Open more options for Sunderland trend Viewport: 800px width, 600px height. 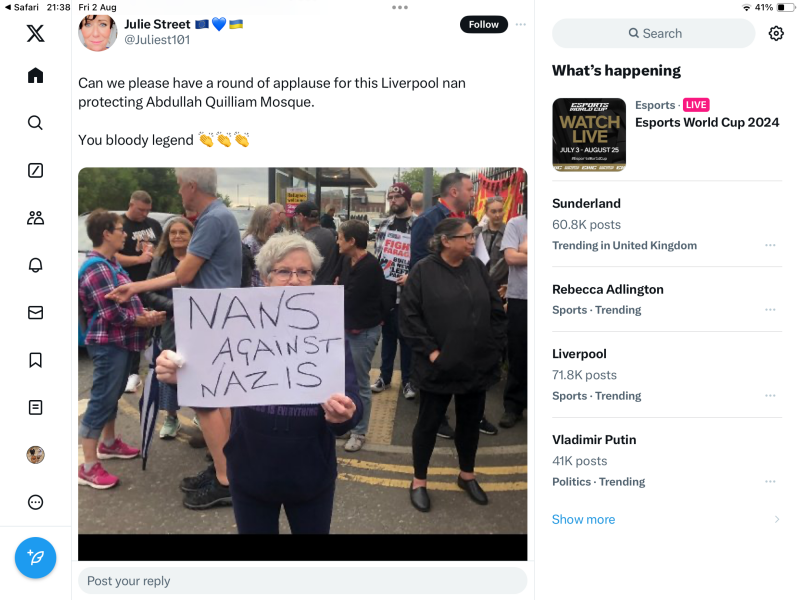coord(770,245)
